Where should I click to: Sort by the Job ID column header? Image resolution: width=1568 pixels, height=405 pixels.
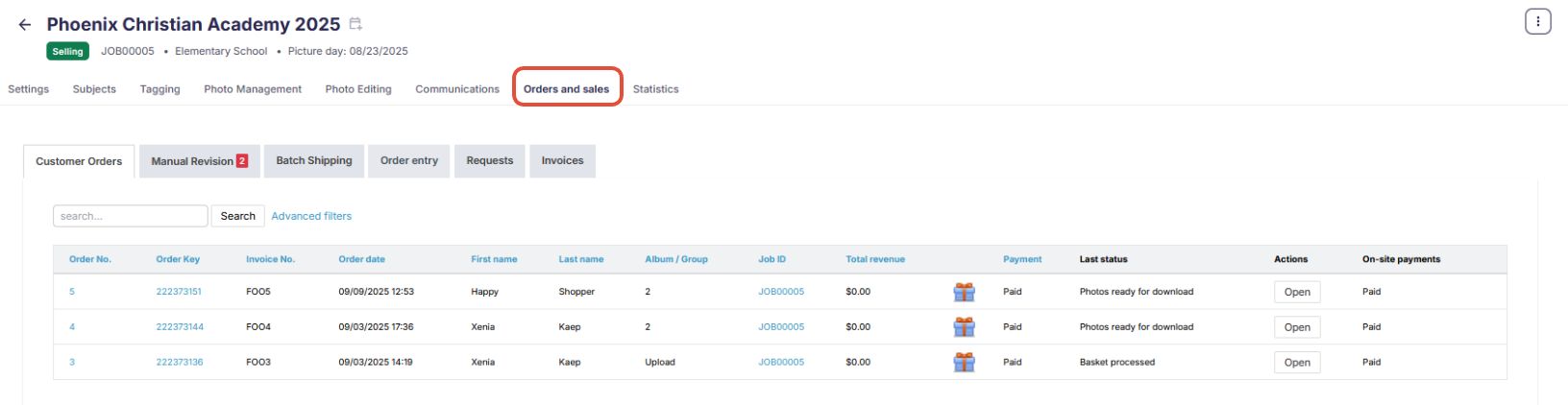772,259
